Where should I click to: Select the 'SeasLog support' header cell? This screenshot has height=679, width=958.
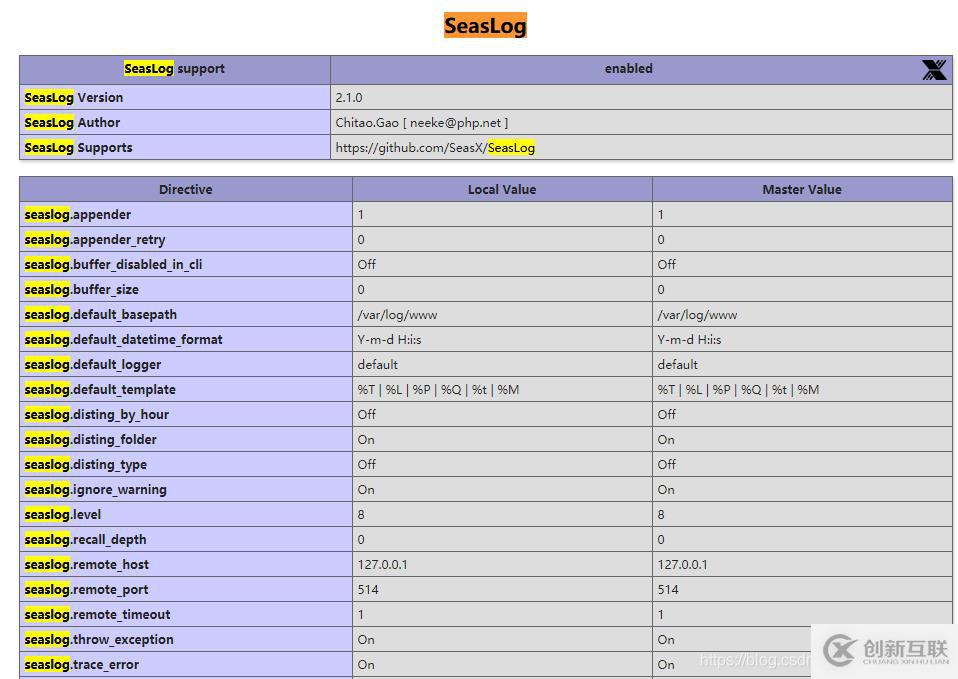(x=175, y=69)
